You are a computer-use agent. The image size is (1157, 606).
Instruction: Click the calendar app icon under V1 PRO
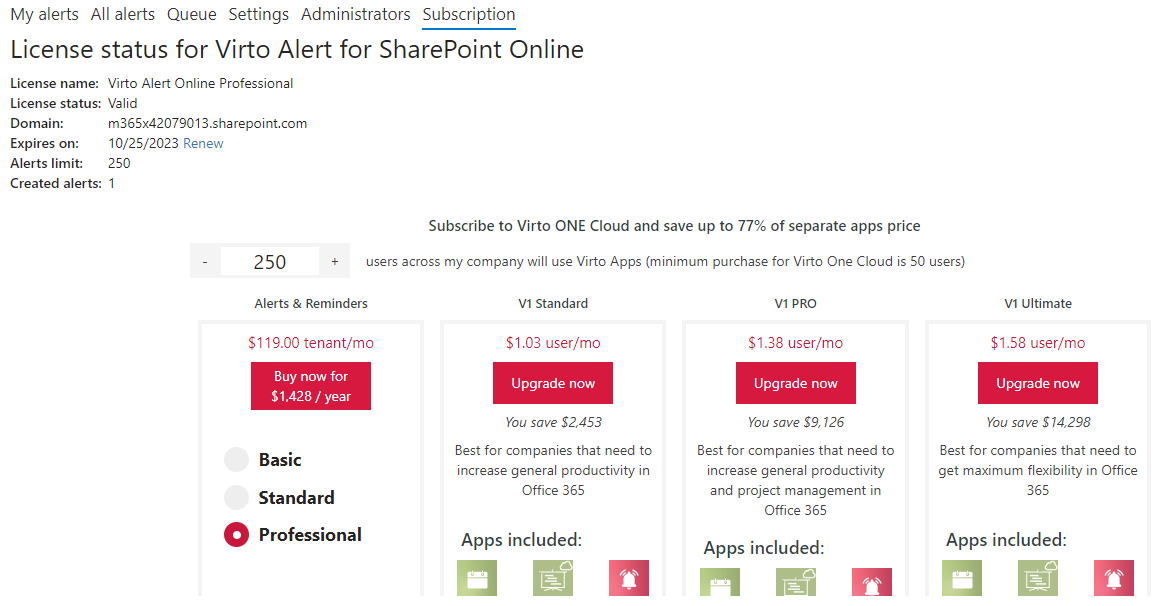coord(719,586)
